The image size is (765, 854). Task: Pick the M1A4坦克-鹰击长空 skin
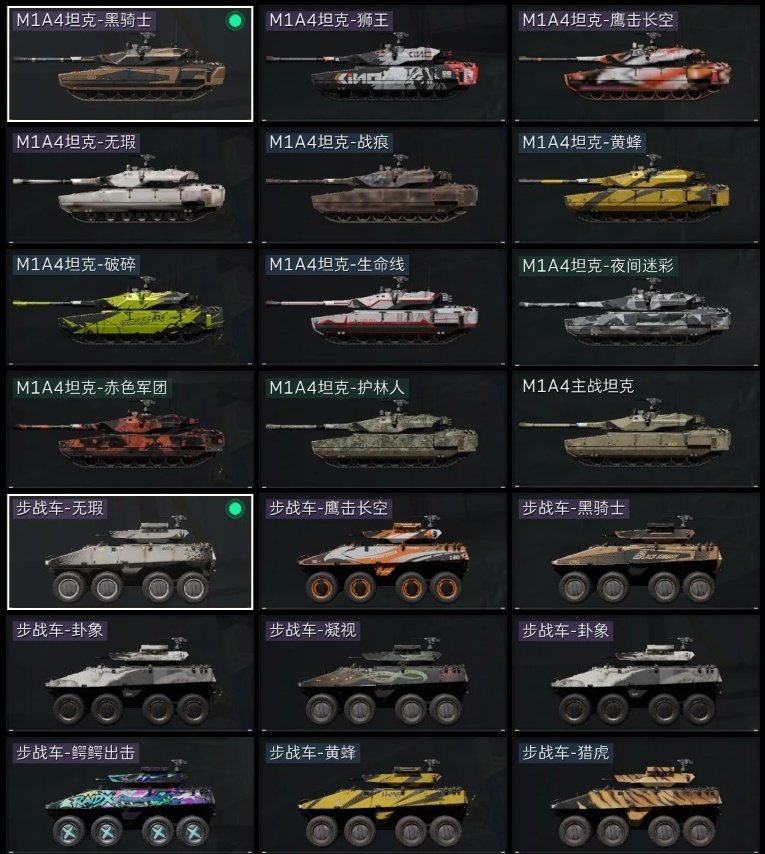click(636, 64)
